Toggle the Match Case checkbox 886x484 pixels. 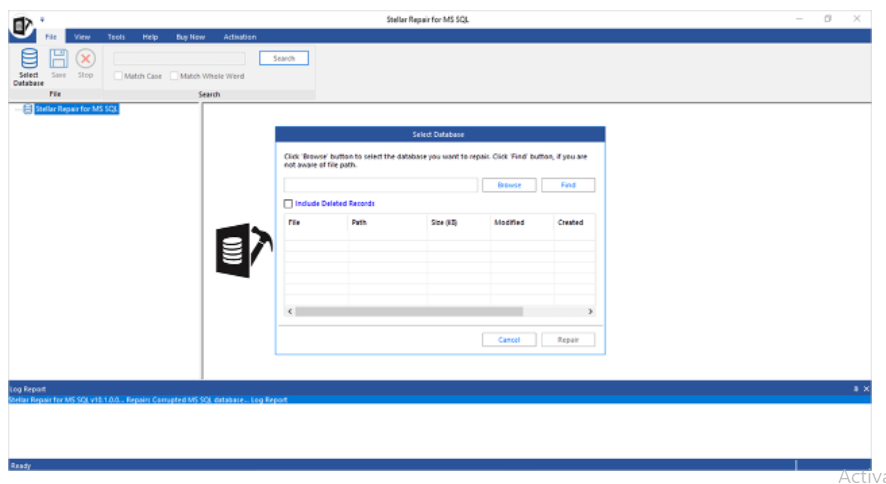tap(118, 76)
